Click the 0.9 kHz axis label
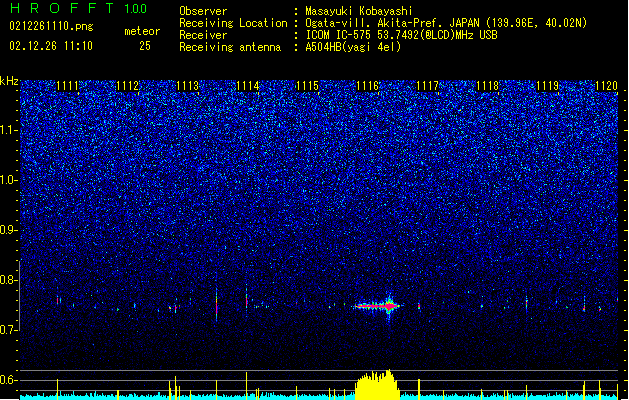 pos(9,230)
